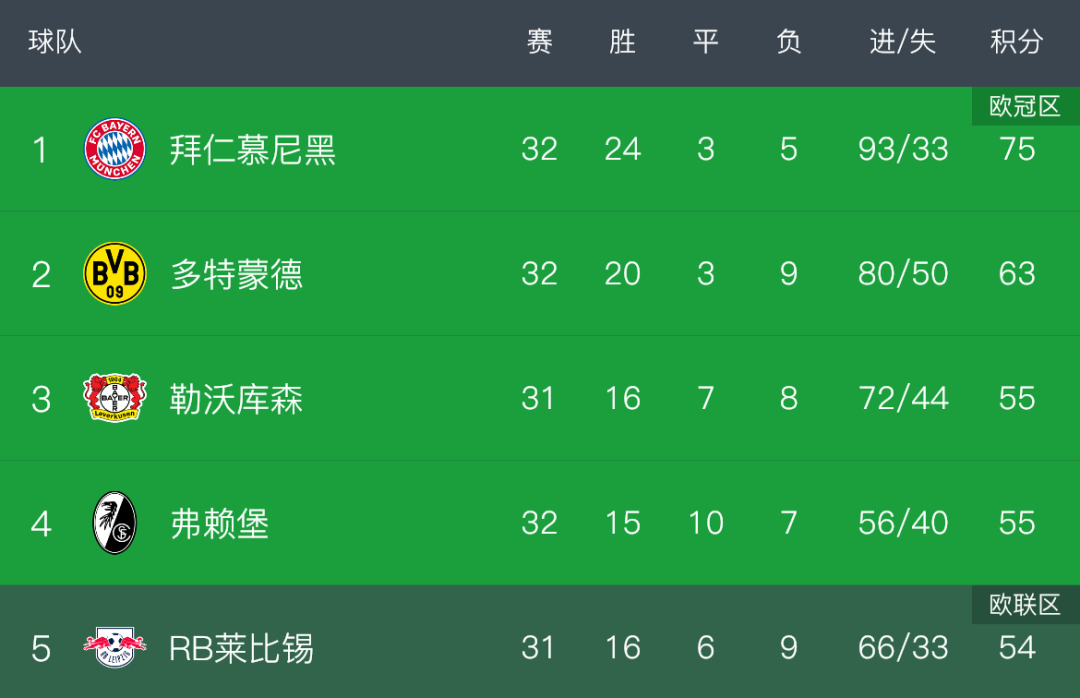
Task: Click the Bayern Munich club logo
Action: [x=114, y=149]
